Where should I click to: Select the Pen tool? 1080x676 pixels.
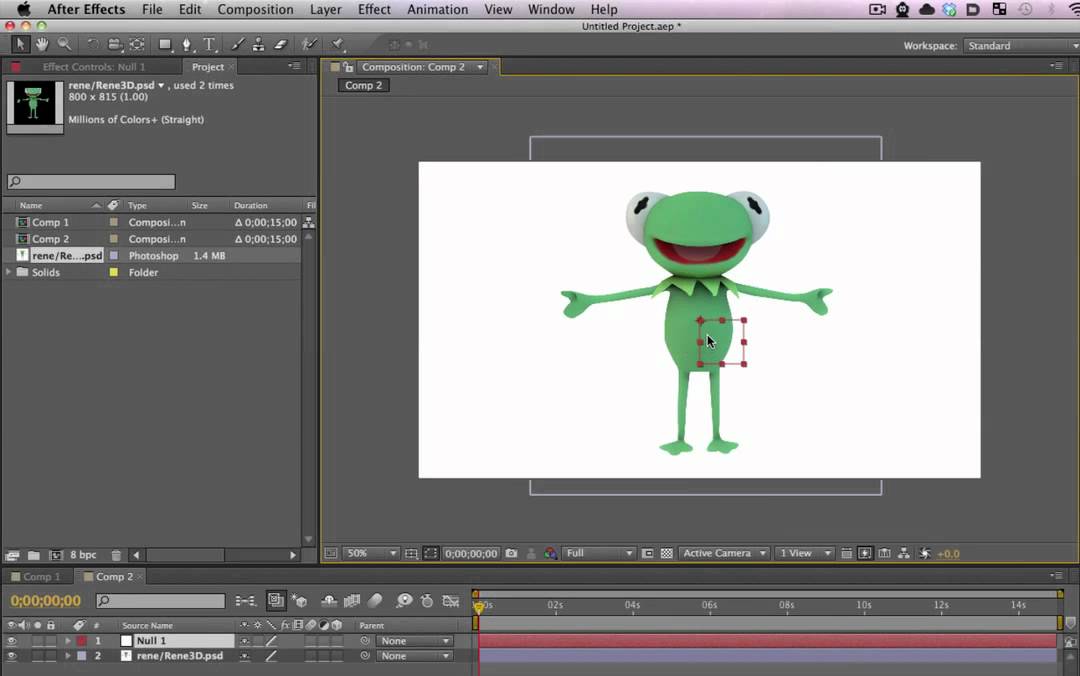click(187, 45)
